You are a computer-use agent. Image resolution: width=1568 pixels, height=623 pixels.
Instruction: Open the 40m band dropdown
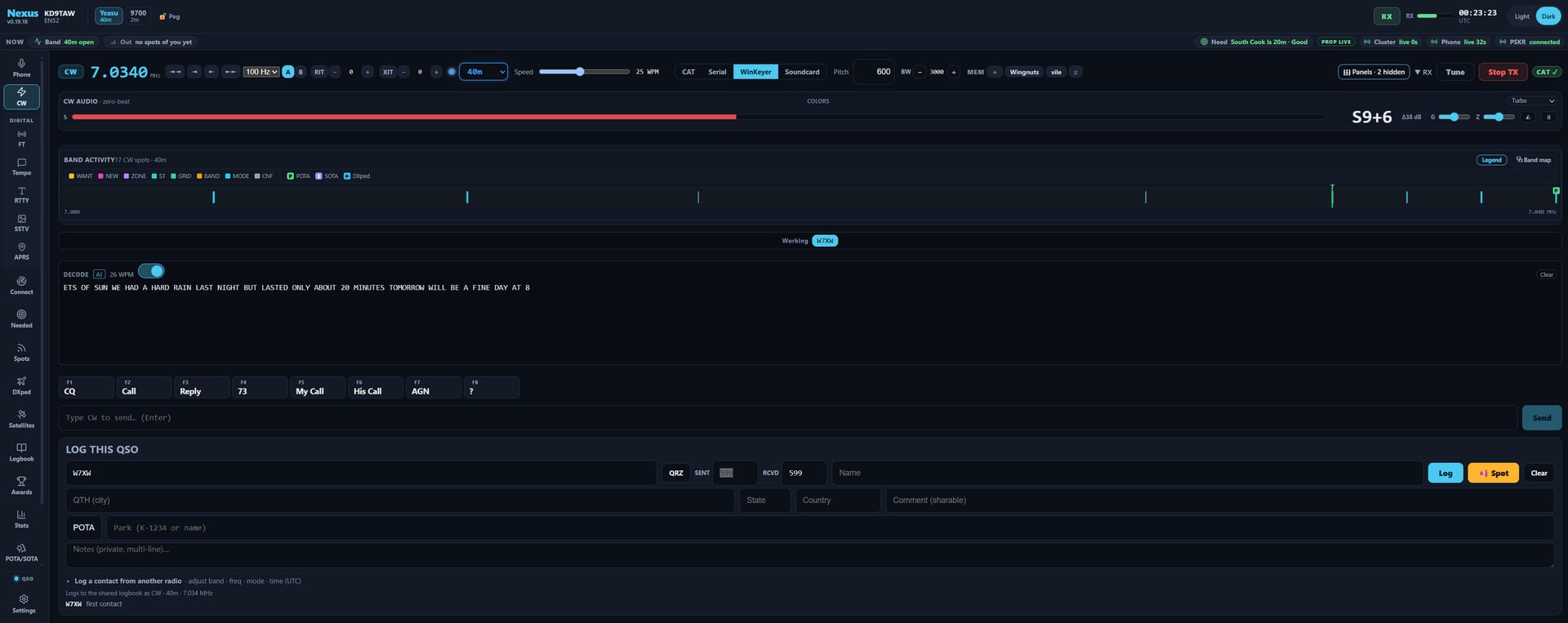click(x=483, y=72)
